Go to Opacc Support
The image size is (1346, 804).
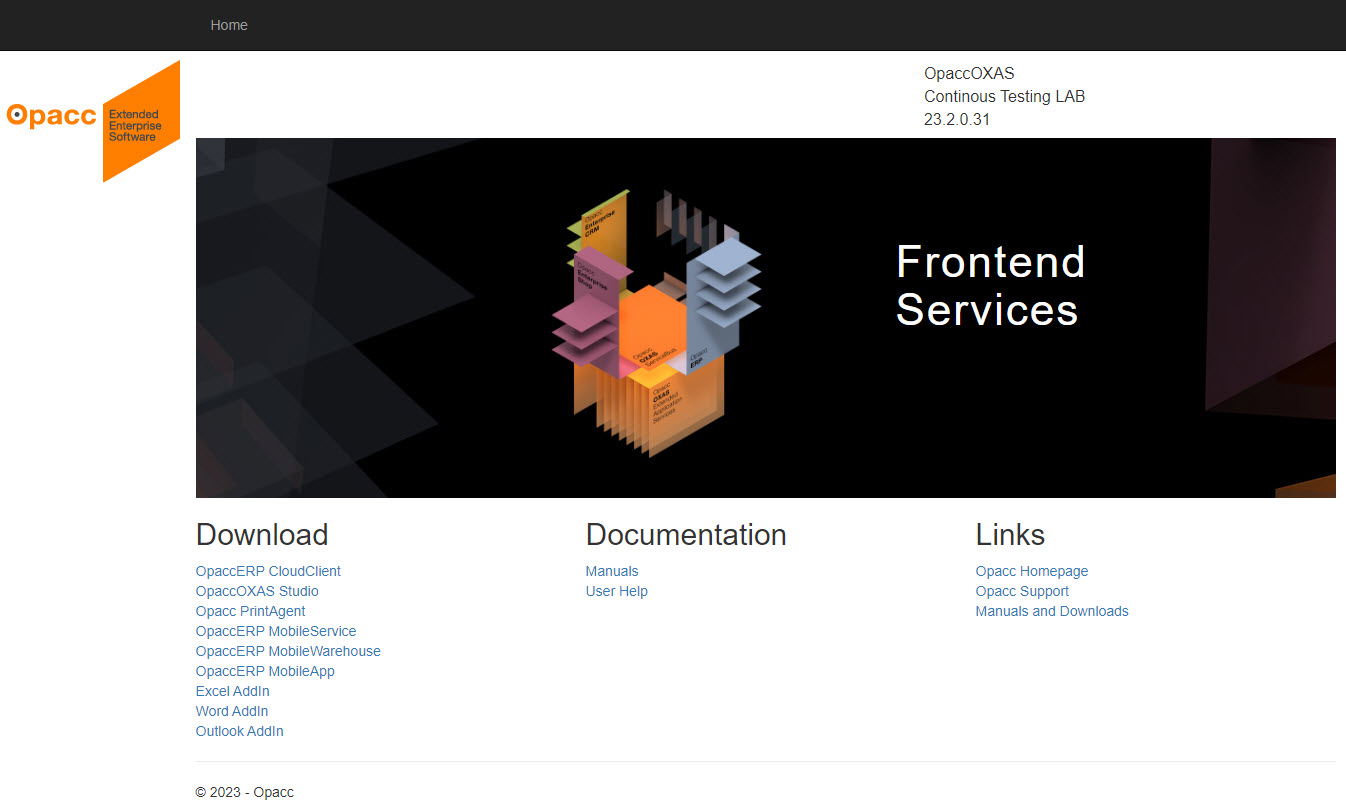pos(1022,591)
